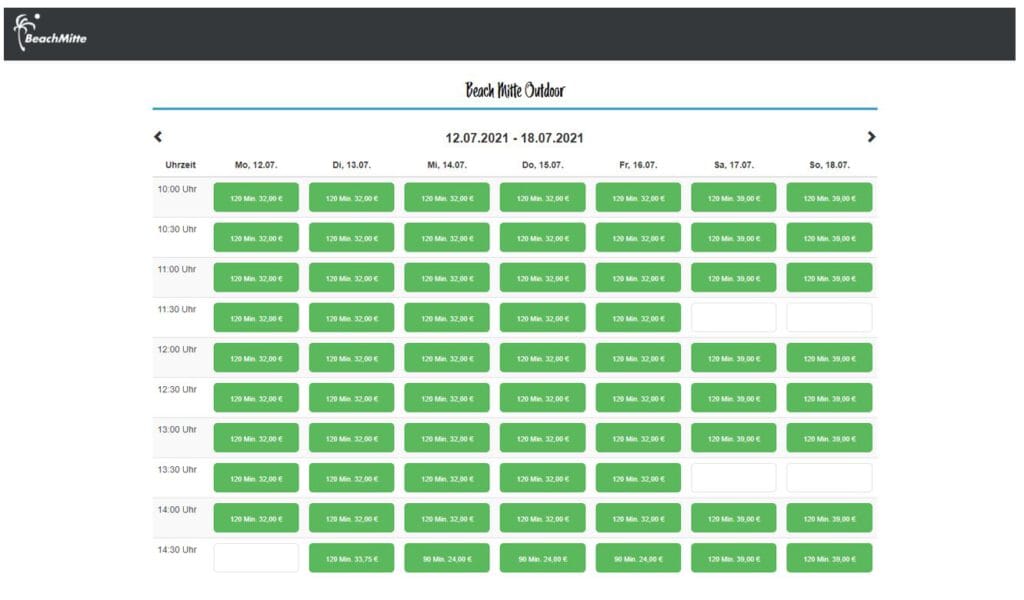This screenshot has height=600, width=1024.
Task: Select Tuesday 13.07. 14:30 slot for 33,75 €
Action: pos(351,558)
